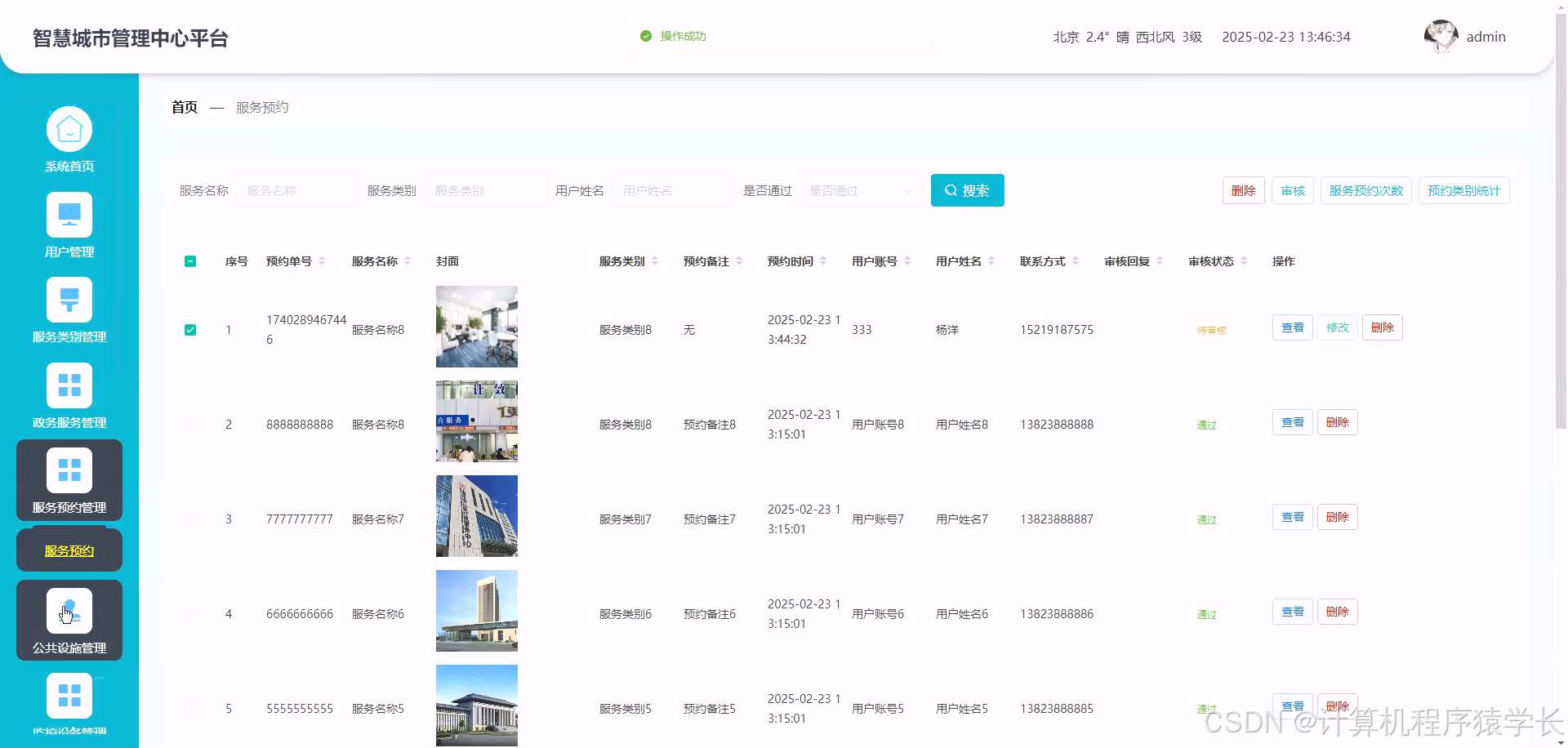Viewport: 1568px width, 748px height.
Task: Open the 是否通过 dropdown filter
Action: 862,190
